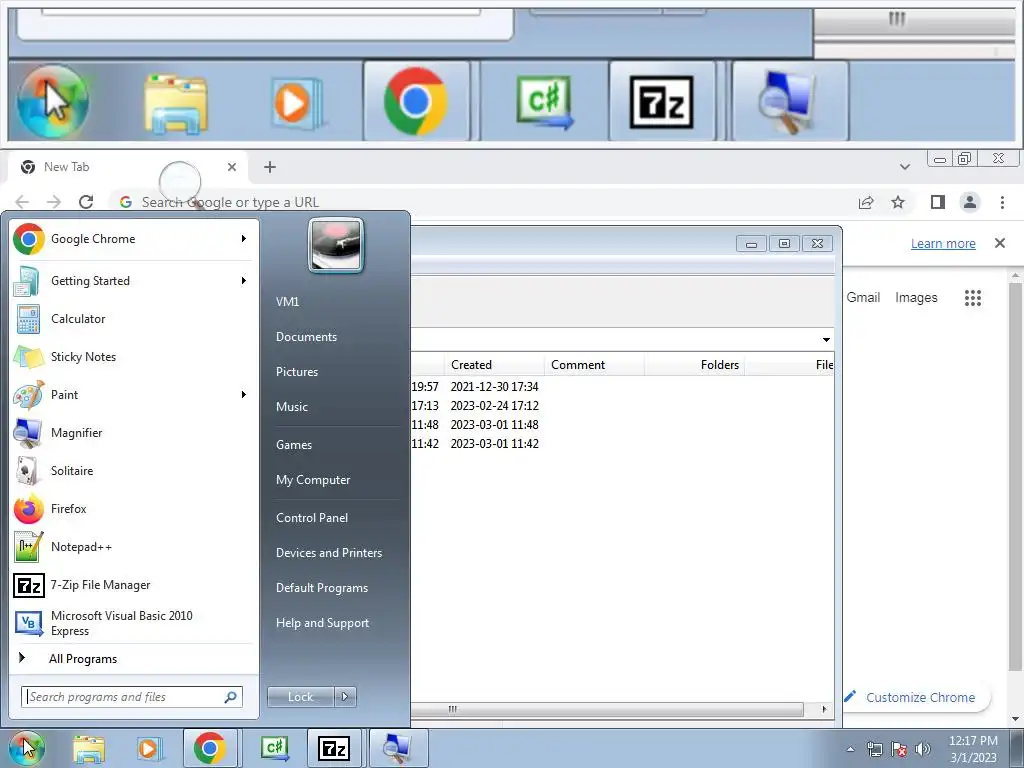Expand the Google Chrome jump list arrow
Viewport: 1024px width, 768px height.
(244, 239)
